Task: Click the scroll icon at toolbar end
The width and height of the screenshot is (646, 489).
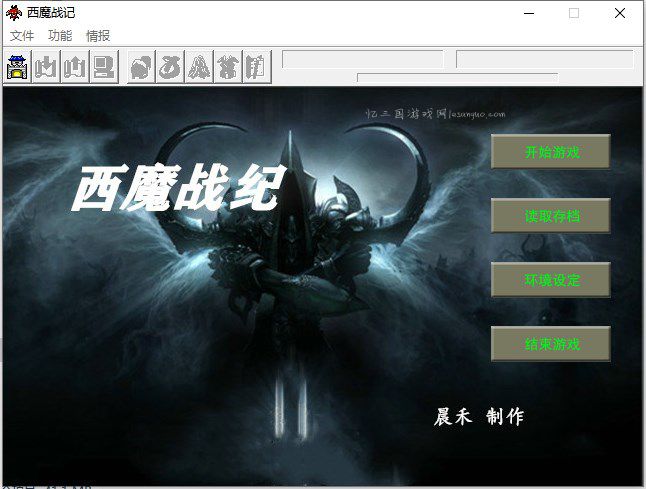Action: coord(257,67)
